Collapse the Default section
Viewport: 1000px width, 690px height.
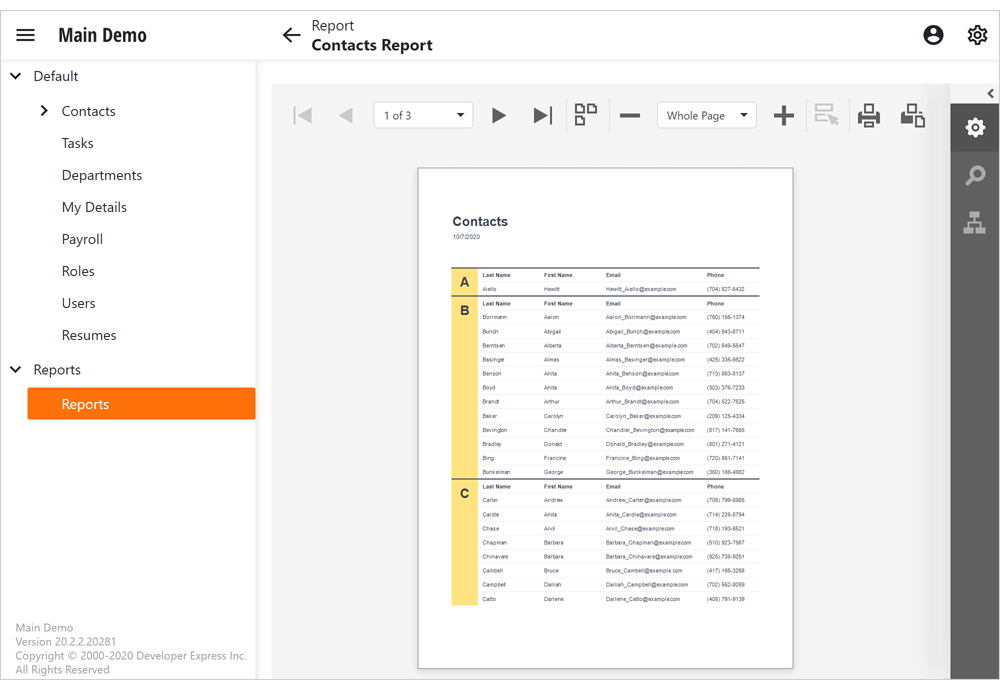15,75
